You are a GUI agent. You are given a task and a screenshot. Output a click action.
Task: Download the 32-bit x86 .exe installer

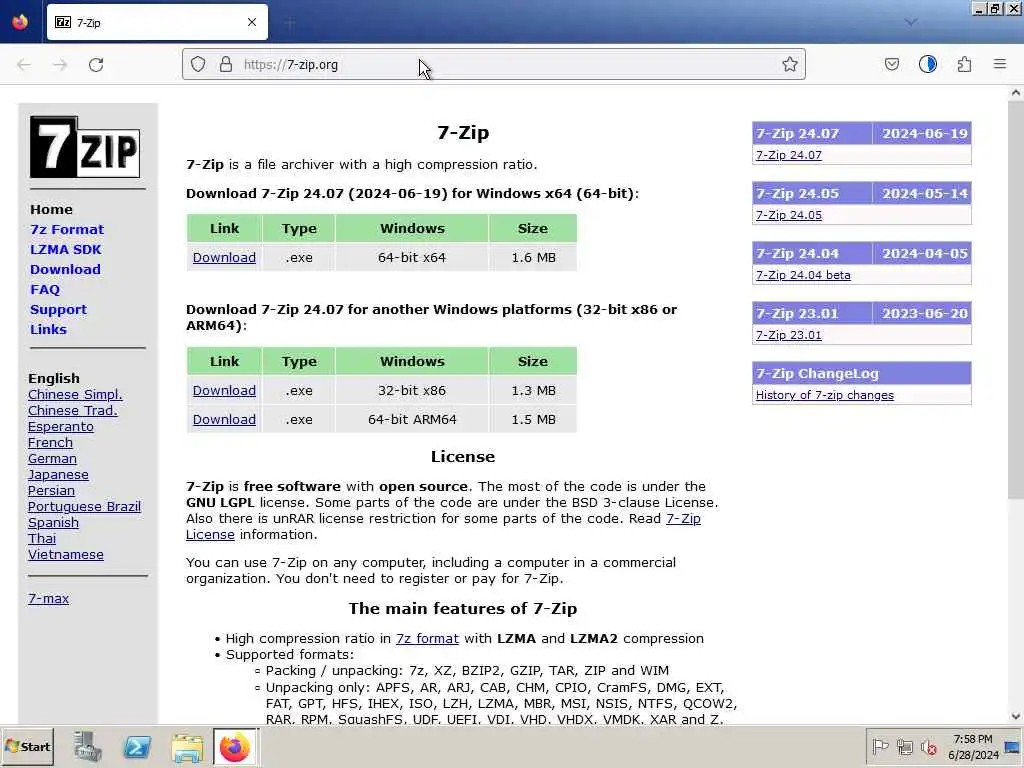(224, 391)
